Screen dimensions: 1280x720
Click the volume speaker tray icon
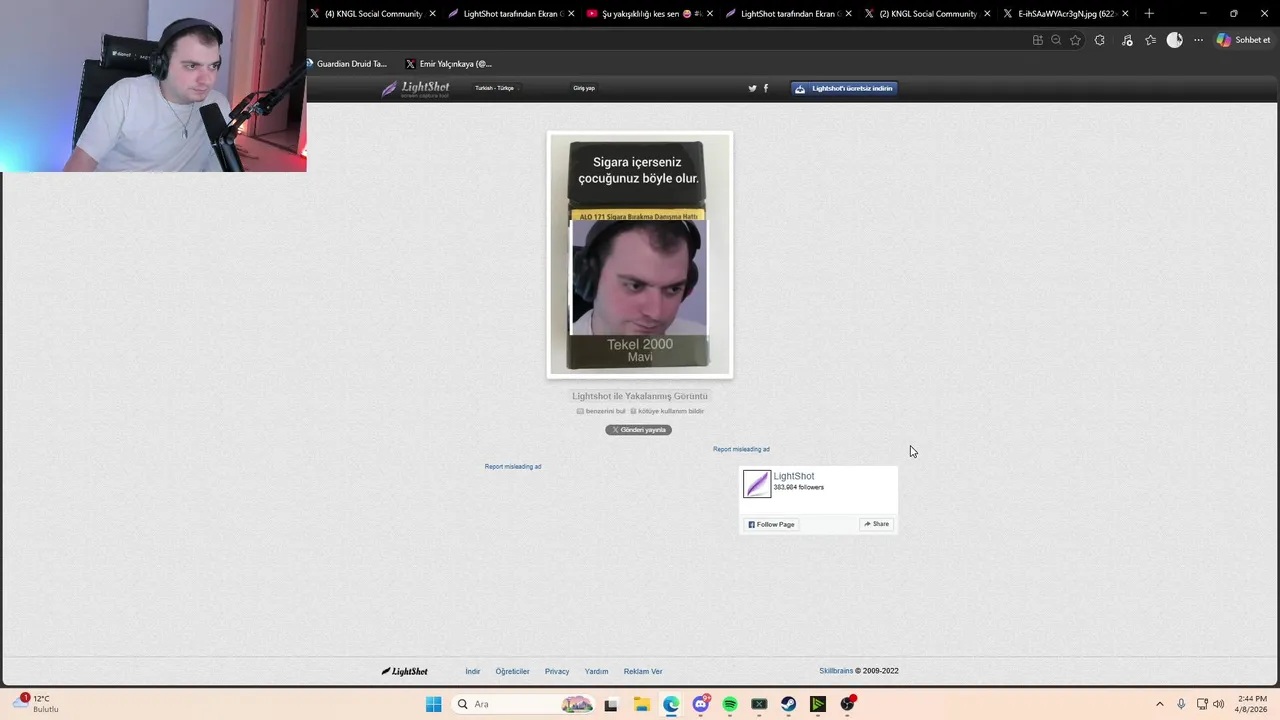pos(1218,704)
